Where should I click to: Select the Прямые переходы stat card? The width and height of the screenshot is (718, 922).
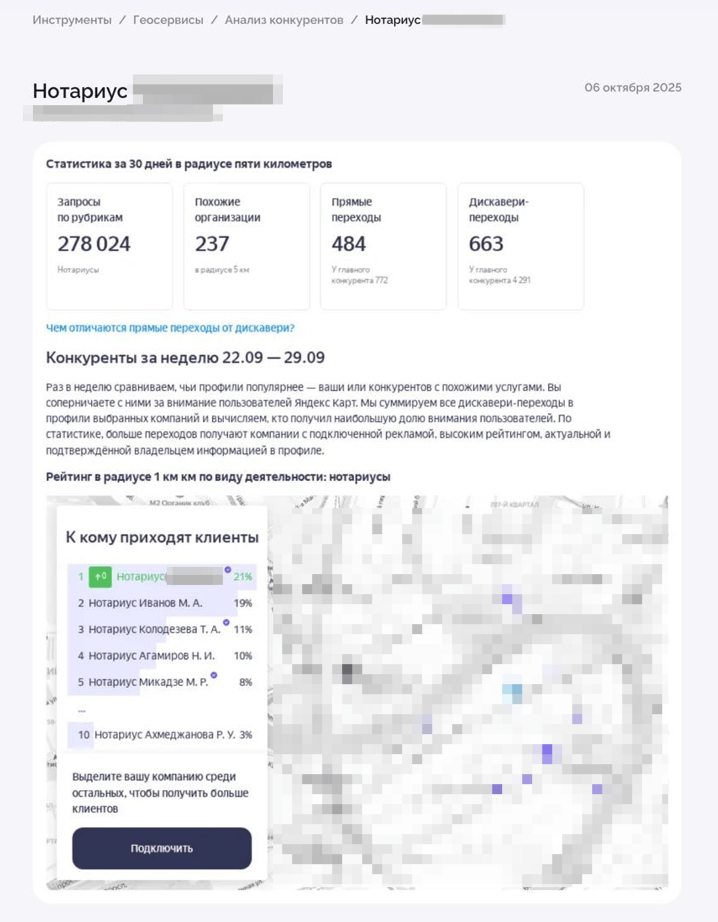pyautogui.click(x=383, y=246)
